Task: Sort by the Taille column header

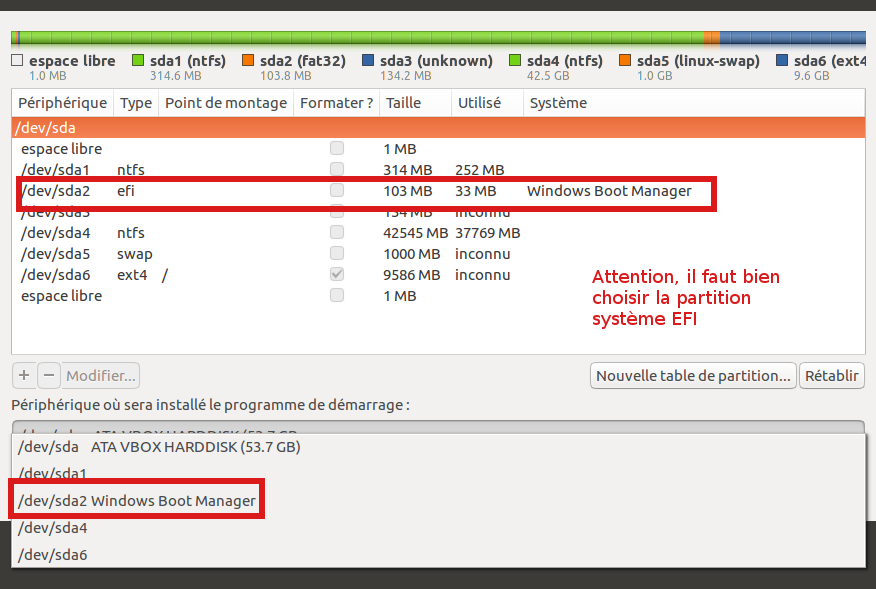Action: (x=404, y=103)
